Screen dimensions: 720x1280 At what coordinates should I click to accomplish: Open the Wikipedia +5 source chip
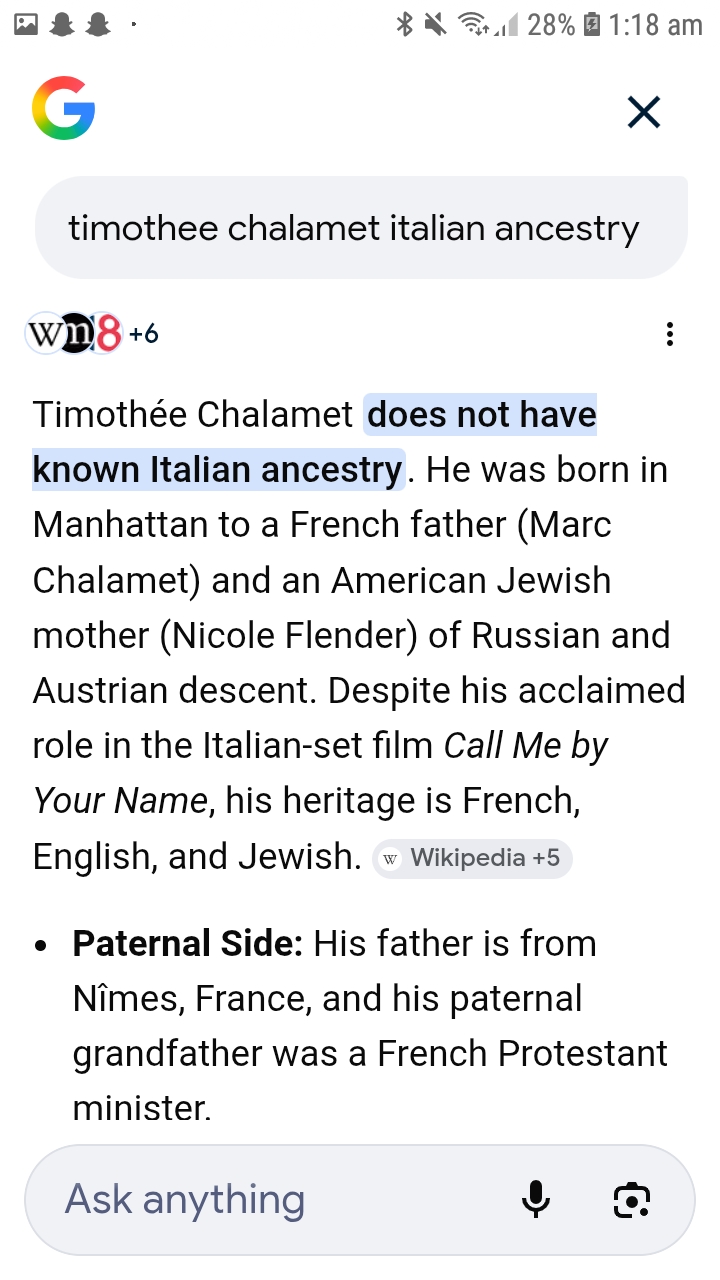point(472,858)
